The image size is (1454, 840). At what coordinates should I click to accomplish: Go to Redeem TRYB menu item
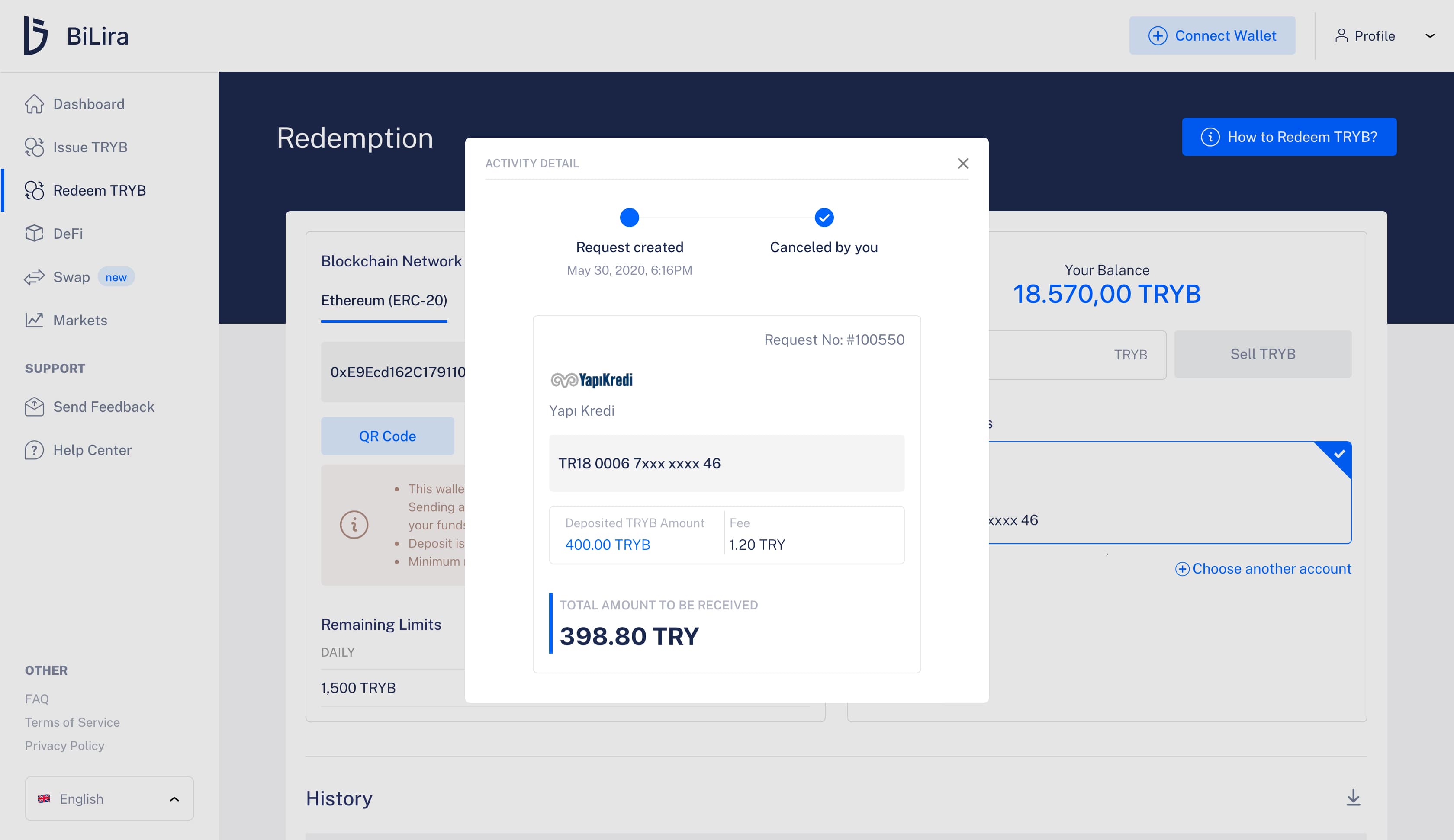(x=99, y=190)
